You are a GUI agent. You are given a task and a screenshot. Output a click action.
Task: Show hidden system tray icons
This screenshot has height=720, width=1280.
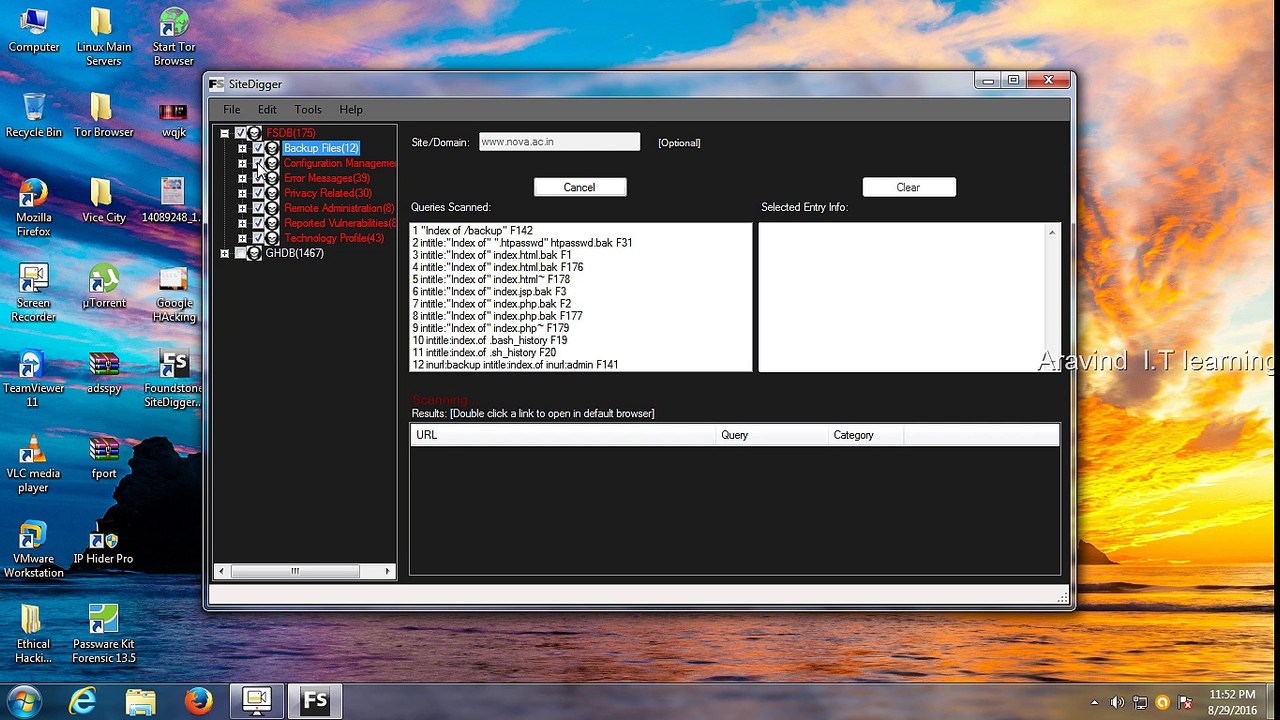(x=1095, y=702)
